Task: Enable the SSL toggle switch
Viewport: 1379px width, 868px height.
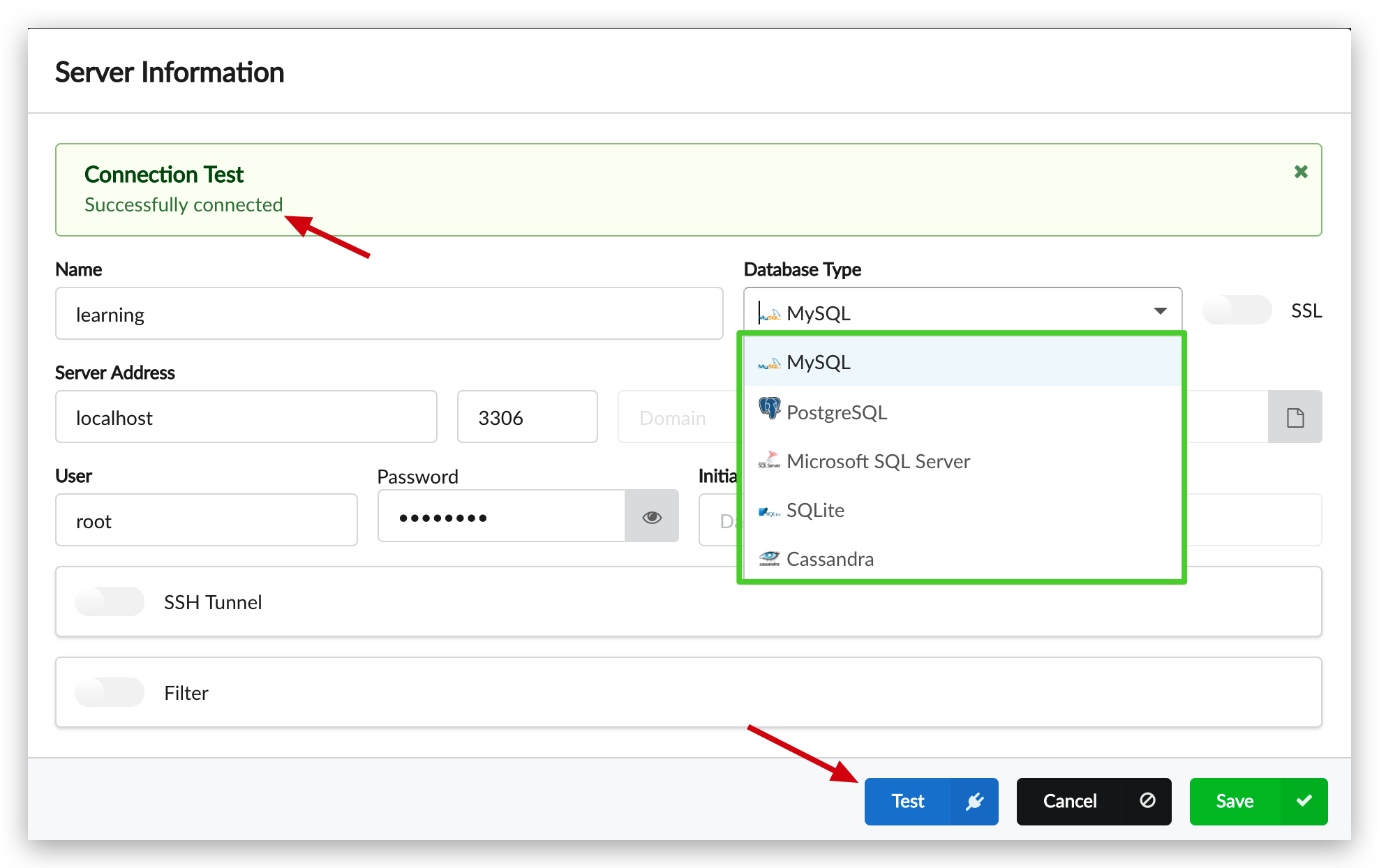Action: tap(1237, 310)
